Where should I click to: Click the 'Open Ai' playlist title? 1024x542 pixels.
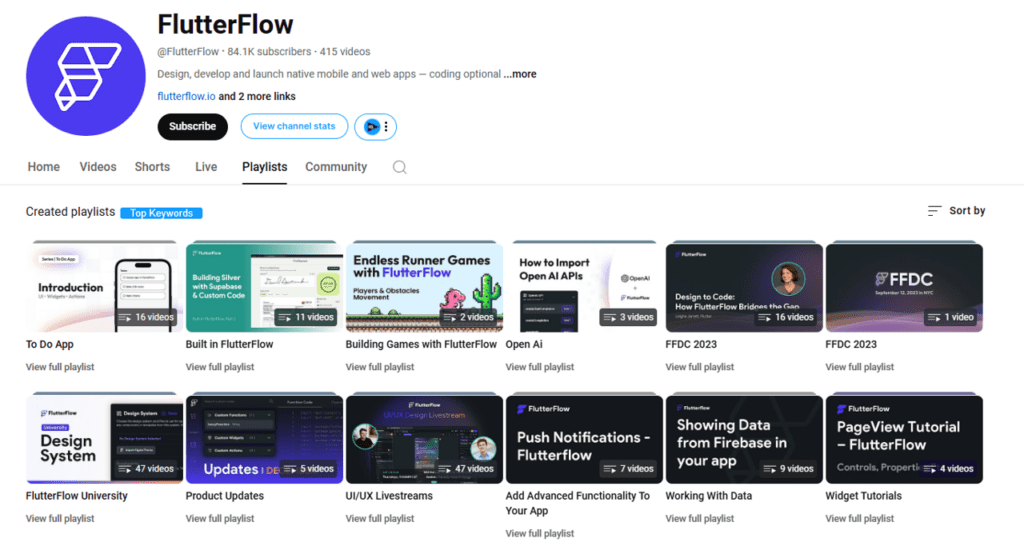[x=524, y=344]
